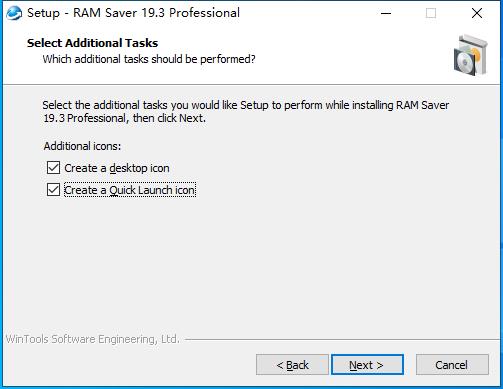Viewport: 503px width, 389px height.
Task: Click the WinTools Software Engineering, Ltd. text
Action: point(93,339)
